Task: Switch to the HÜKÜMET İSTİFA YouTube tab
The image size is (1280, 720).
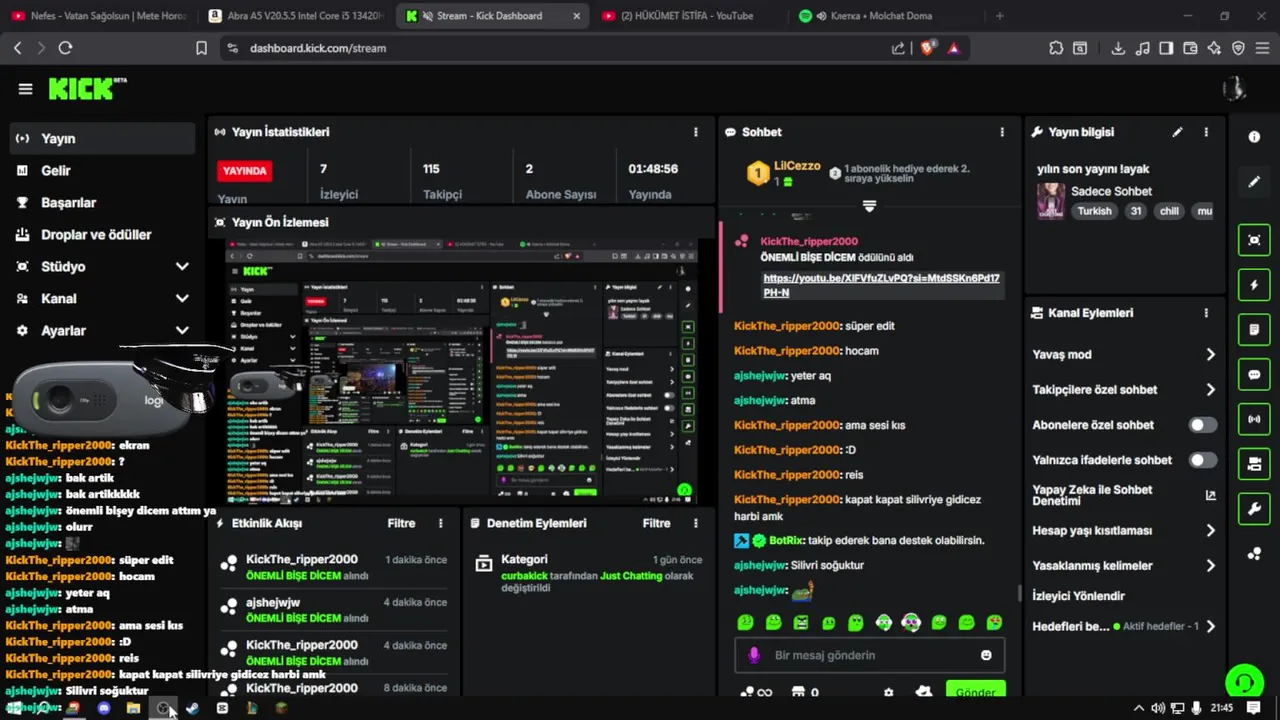Action: tap(690, 16)
